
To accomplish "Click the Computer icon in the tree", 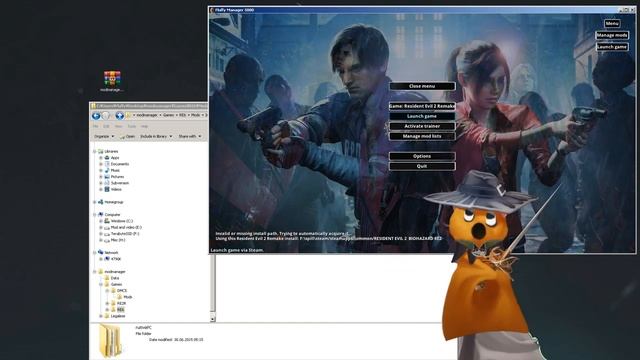I will 100,214.
